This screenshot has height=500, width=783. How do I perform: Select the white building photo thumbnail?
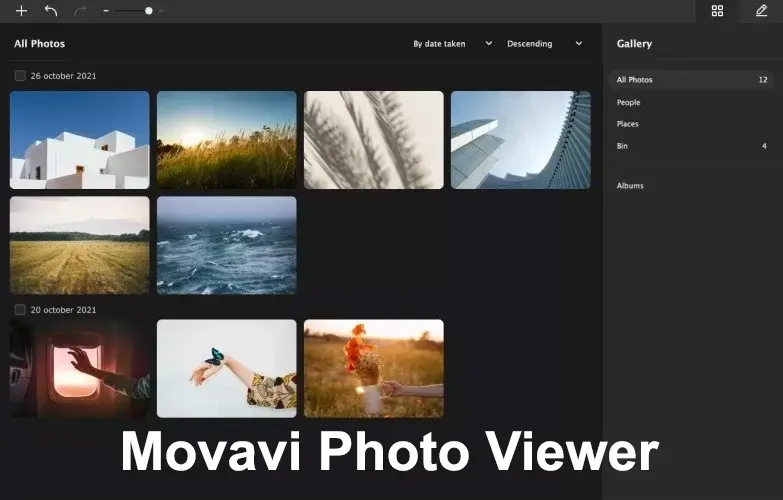click(x=79, y=140)
